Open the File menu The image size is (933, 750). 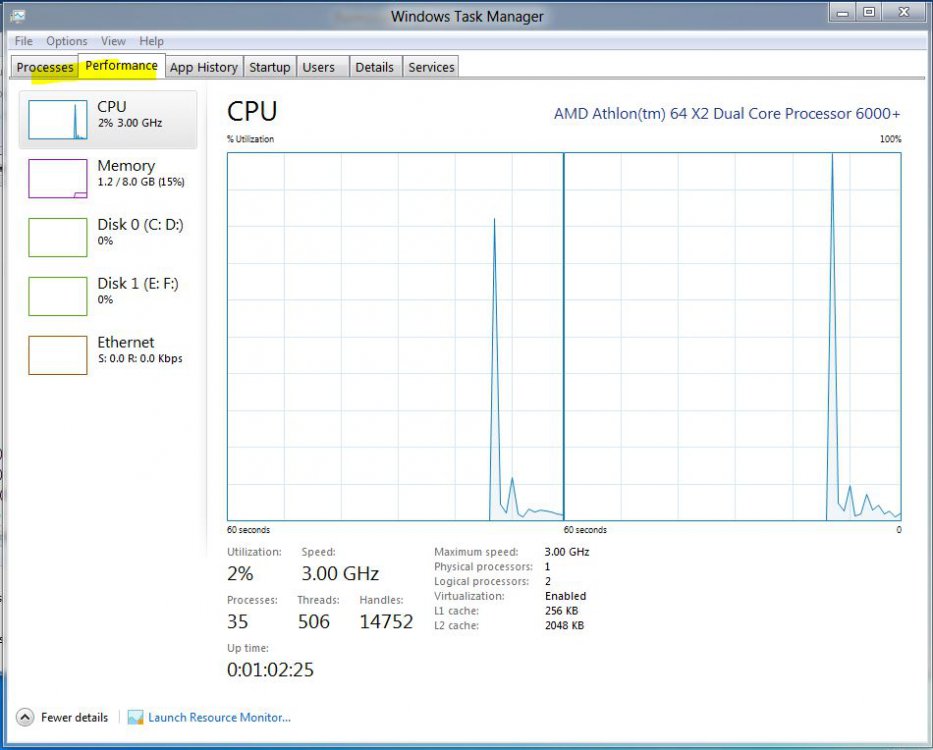point(24,41)
